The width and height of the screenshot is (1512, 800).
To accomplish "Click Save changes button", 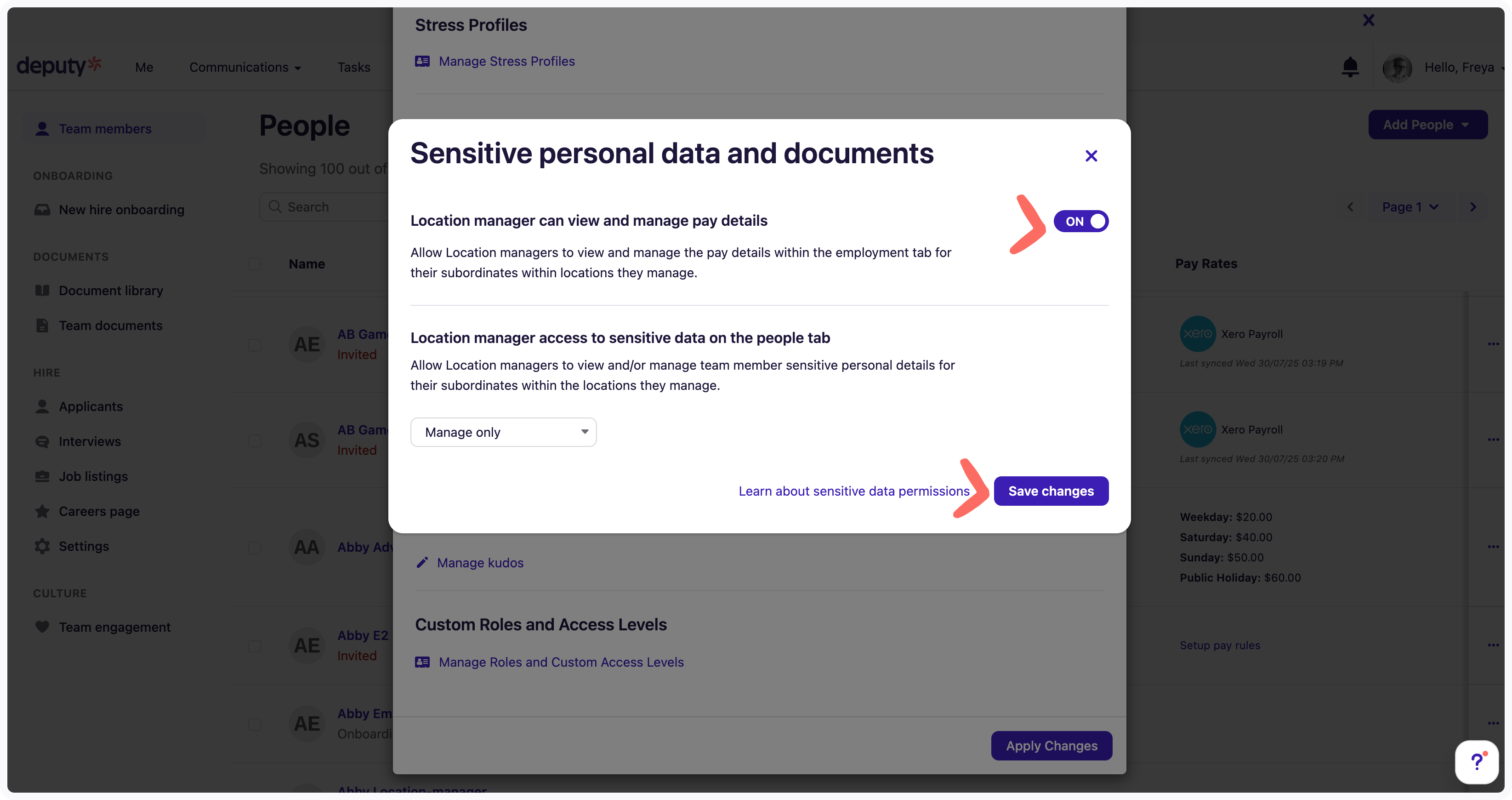I will (1051, 491).
